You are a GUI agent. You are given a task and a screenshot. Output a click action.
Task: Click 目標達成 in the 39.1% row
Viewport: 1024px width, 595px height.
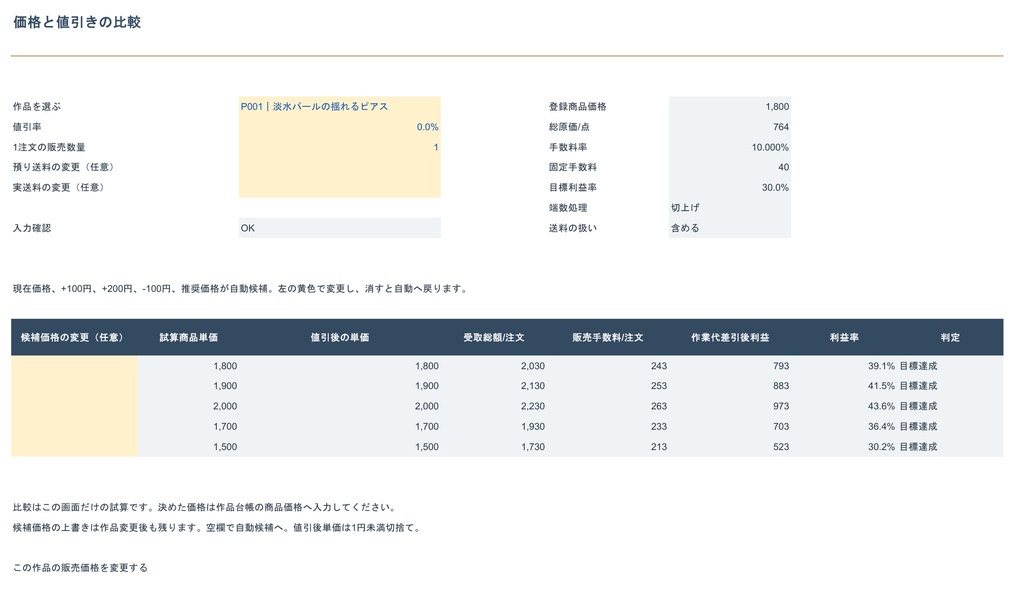click(x=918, y=366)
